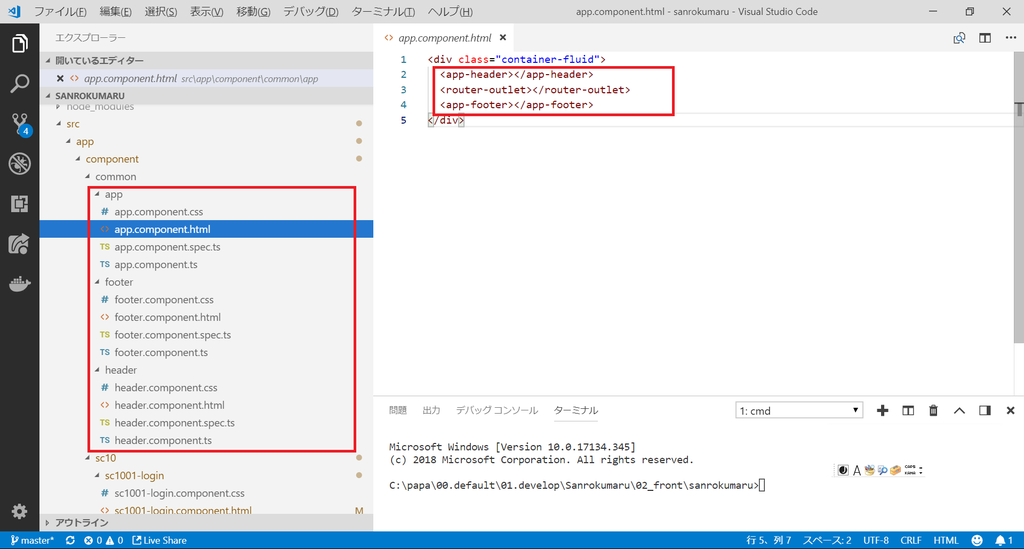Maximize the panel with up chevron
The image size is (1024, 549).
pos(959,411)
